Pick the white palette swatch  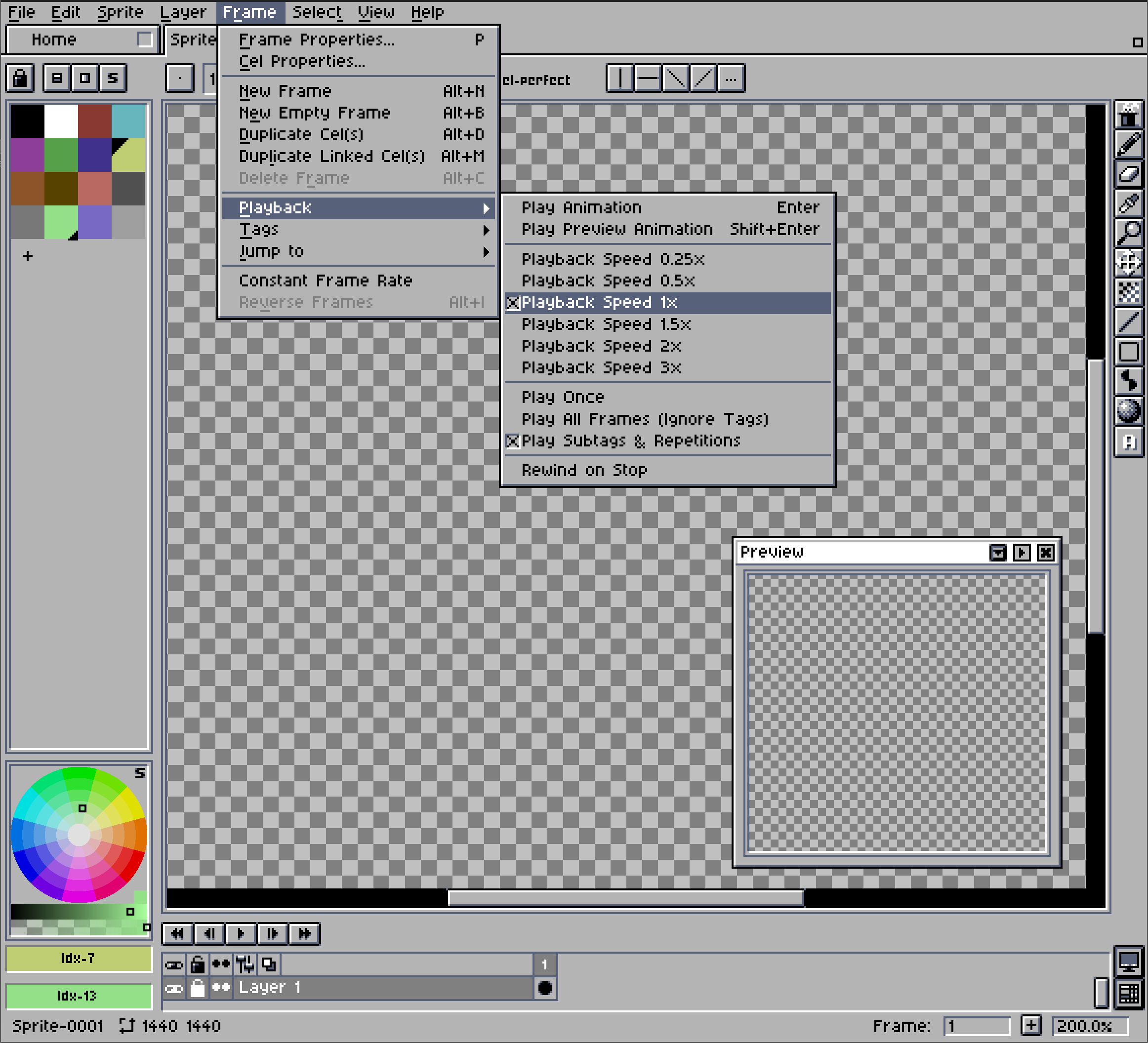pos(61,121)
